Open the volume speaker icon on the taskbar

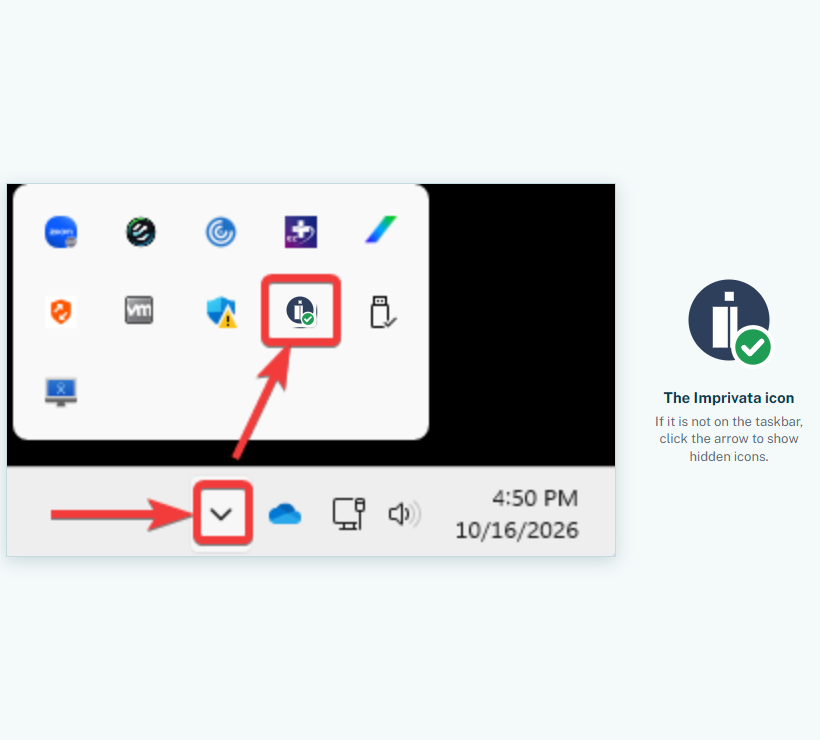[404, 514]
